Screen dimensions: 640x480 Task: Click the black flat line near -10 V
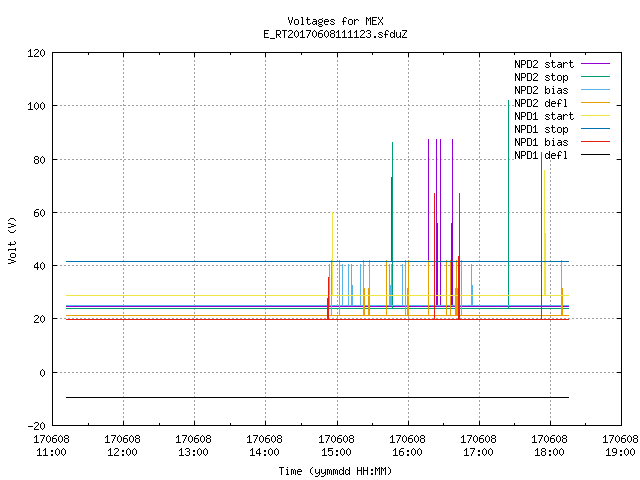coord(317,397)
